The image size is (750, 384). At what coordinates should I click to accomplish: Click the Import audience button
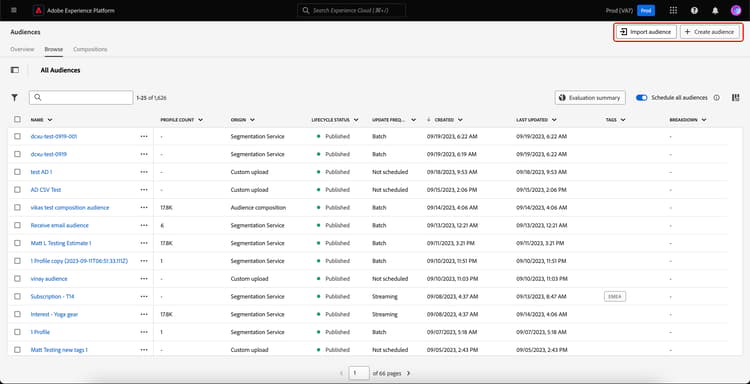pyautogui.click(x=646, y=32)
